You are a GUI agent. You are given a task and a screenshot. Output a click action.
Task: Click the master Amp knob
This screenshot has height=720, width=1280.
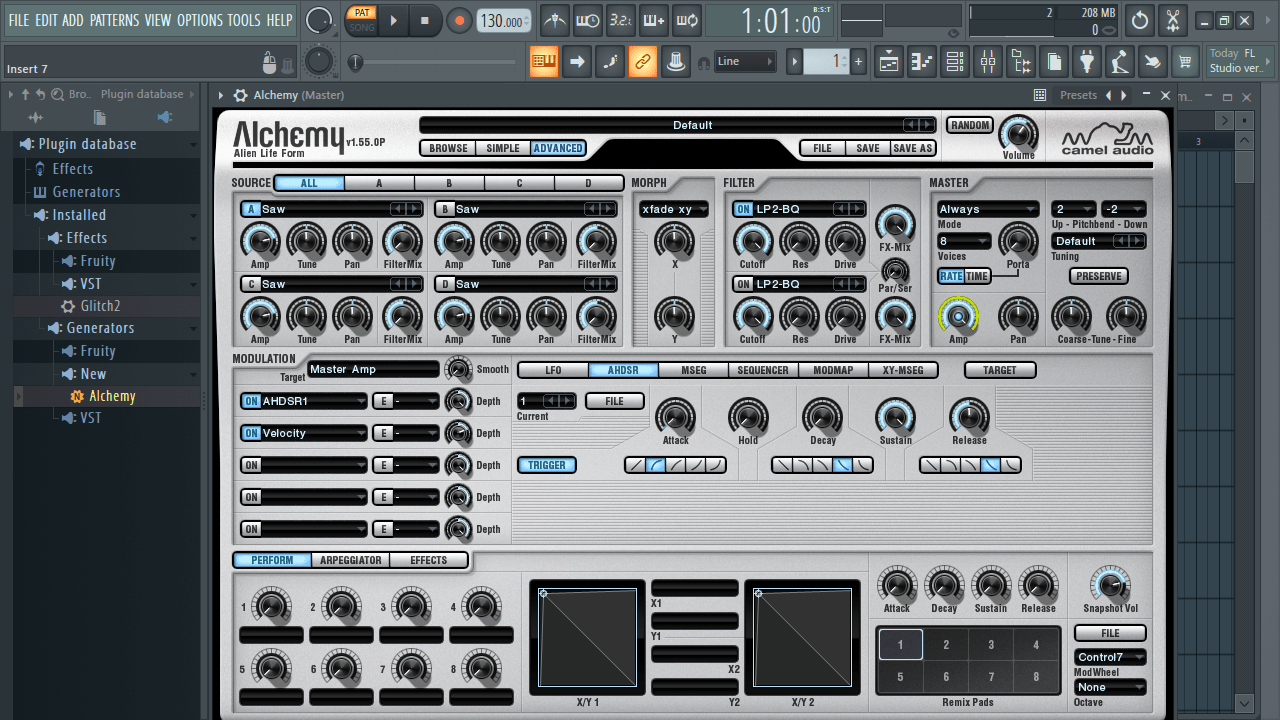(x=958, y=316)
